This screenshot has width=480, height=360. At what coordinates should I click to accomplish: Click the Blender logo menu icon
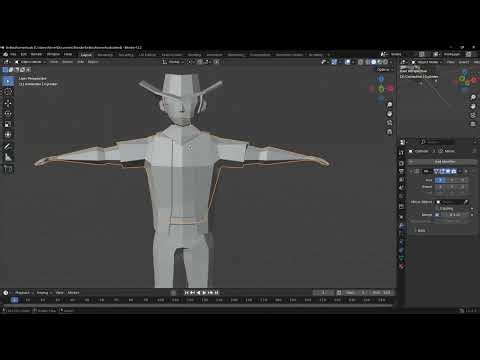point(6,54)
